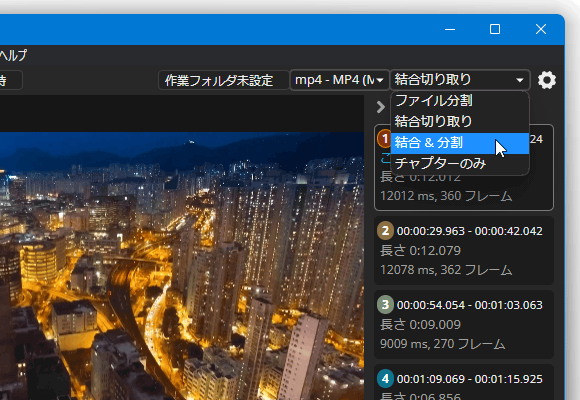Click 12078 ms, 362 フレーム text

click(446, 270)
